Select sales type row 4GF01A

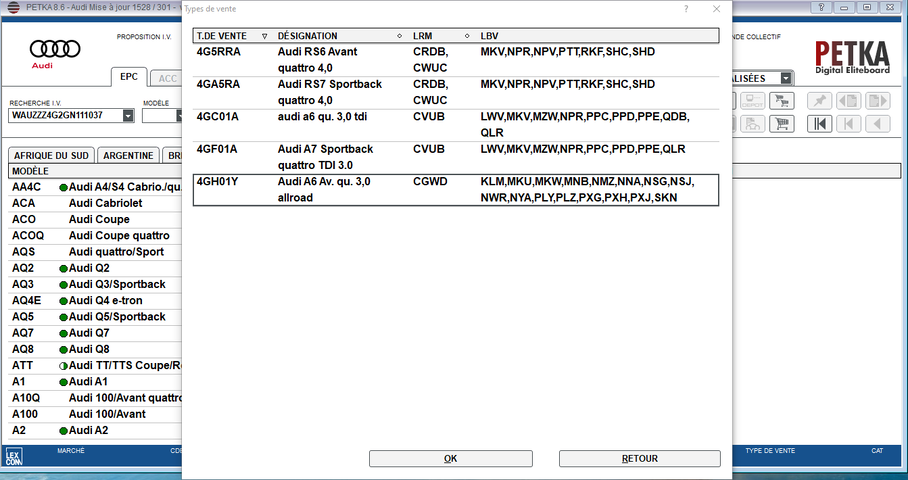click(x=456, y=157)
